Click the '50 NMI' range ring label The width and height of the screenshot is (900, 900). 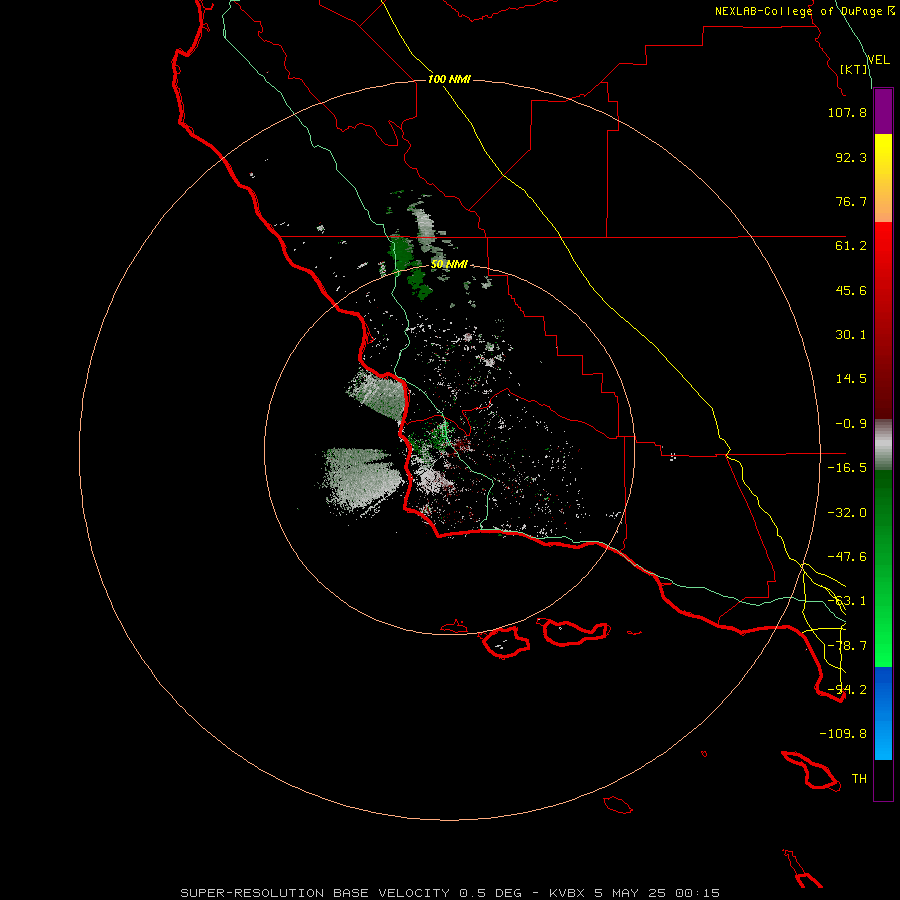[449, 265]
